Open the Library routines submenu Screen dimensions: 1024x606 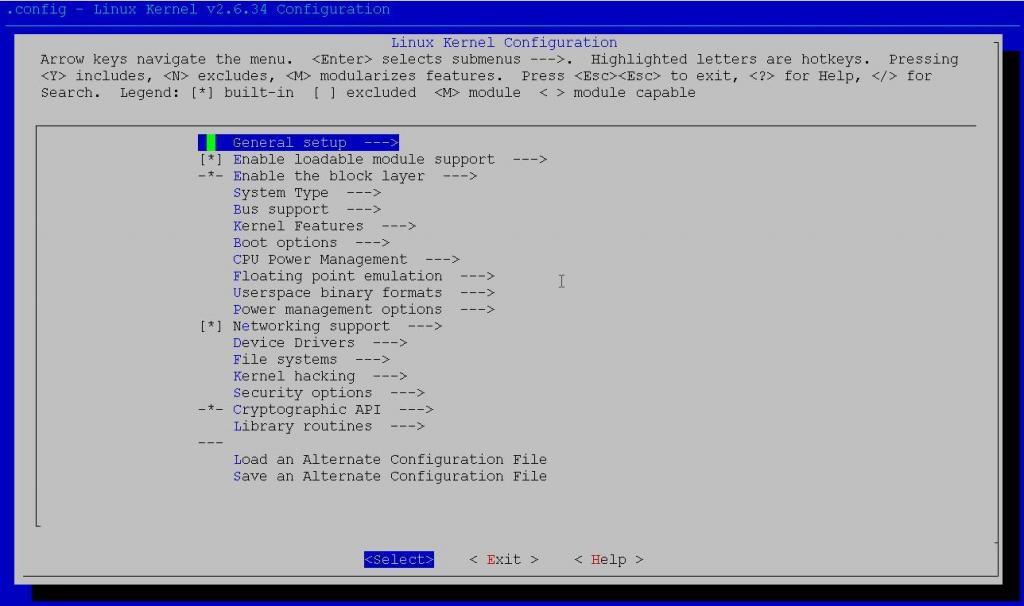(328, 426)
